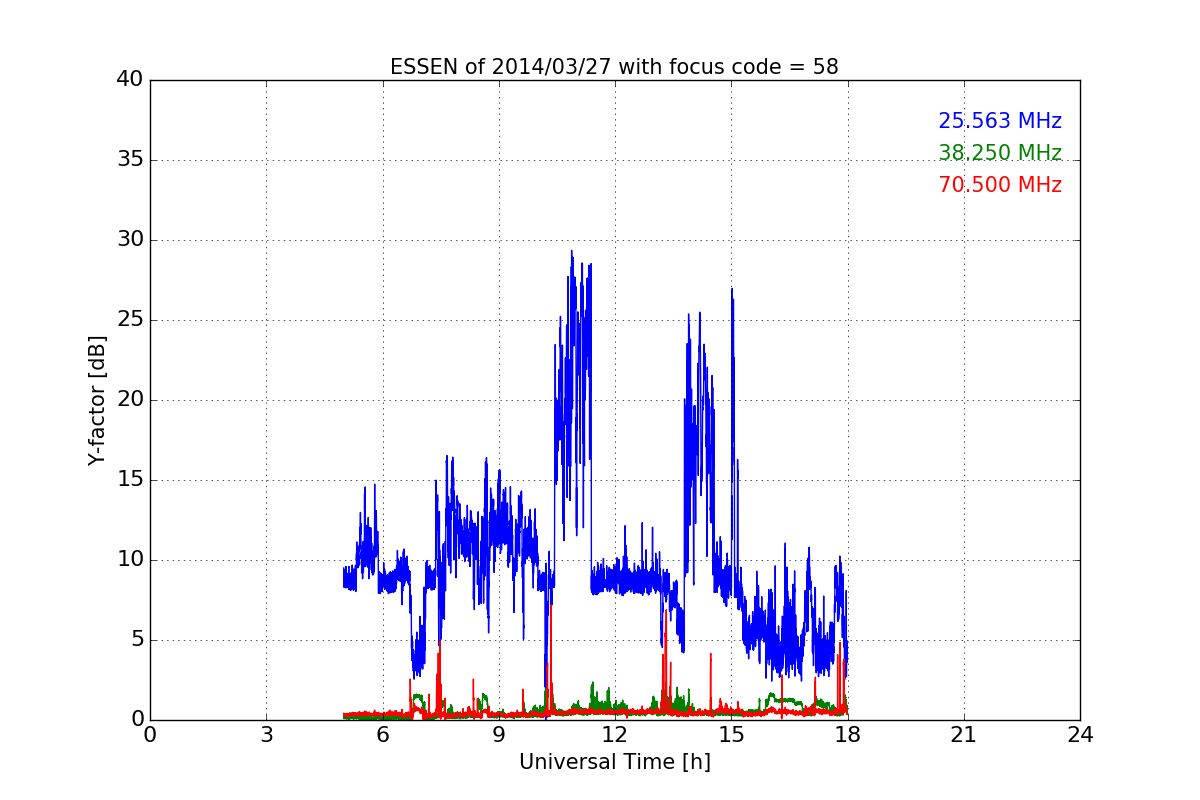Select the green 38.250 MHz legend label
The image size is (1200, 800).
1000,153
